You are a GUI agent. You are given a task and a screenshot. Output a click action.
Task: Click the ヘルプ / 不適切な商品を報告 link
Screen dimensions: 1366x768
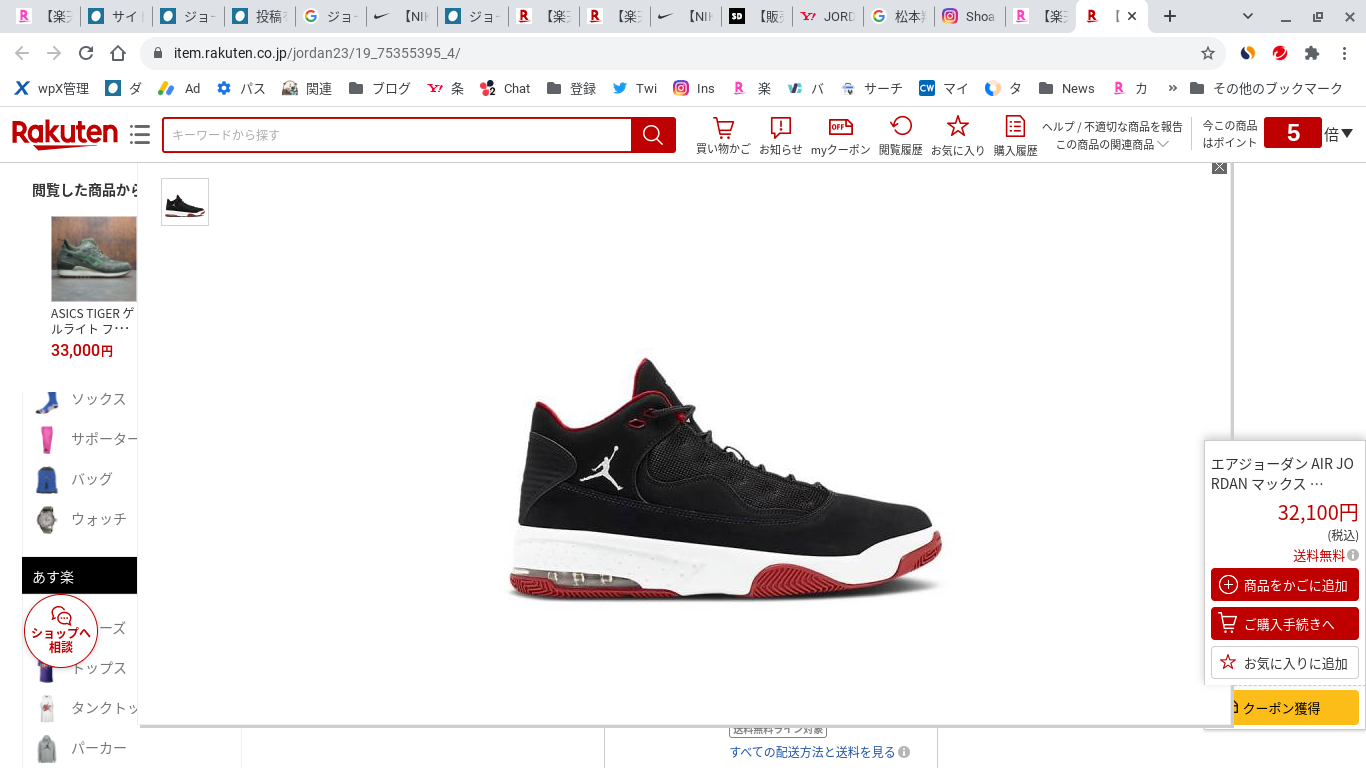tap(1112, 126)
